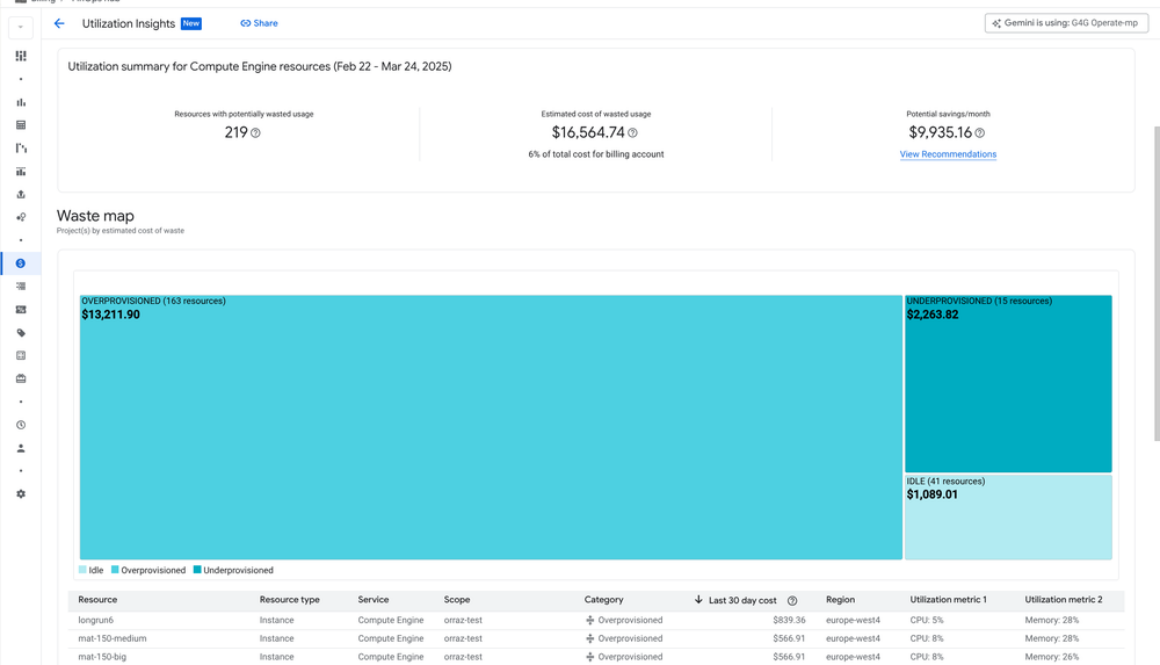
Task: Open help tooltip next to the 219 resources count
Action: [253, 131]
